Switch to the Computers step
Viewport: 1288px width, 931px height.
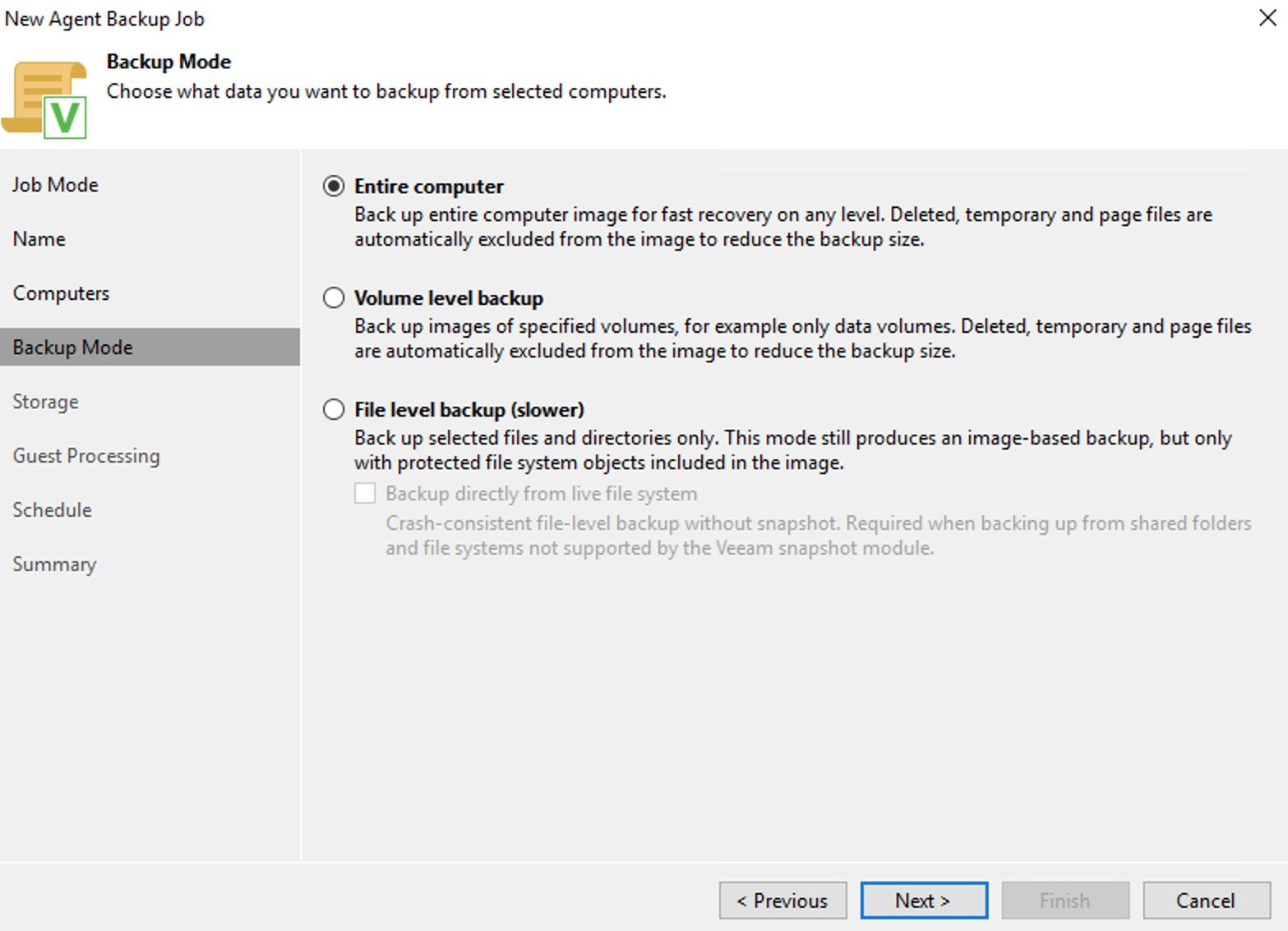click(61, 293)
